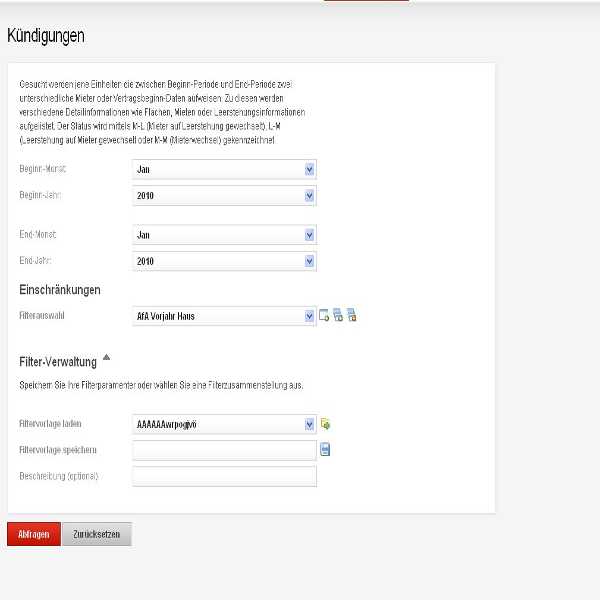Click the middle filter icon beside Filterauswahl
This screenshot has height=600, width=600.
pyautogui.click(x=338, y=315)
